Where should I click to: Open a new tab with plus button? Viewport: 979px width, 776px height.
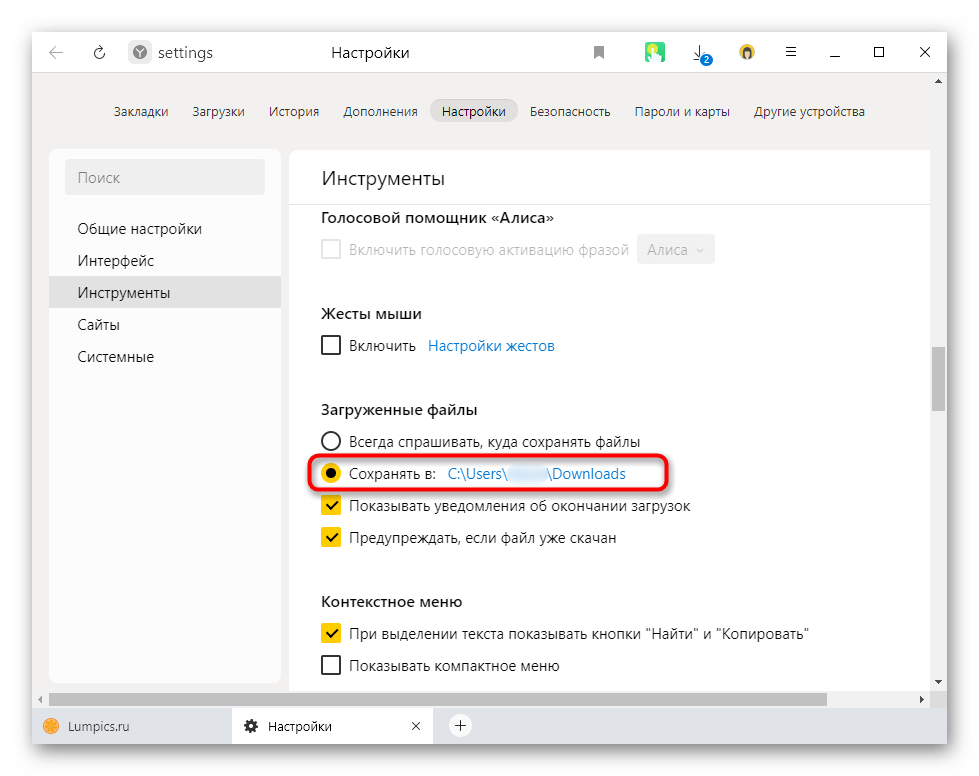click(x=460, y=726)
